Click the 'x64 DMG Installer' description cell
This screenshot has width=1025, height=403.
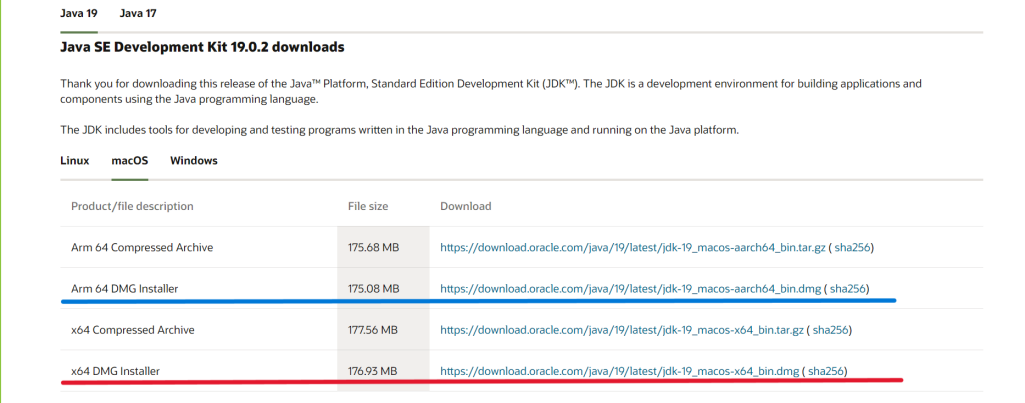[x=199, y=370]
